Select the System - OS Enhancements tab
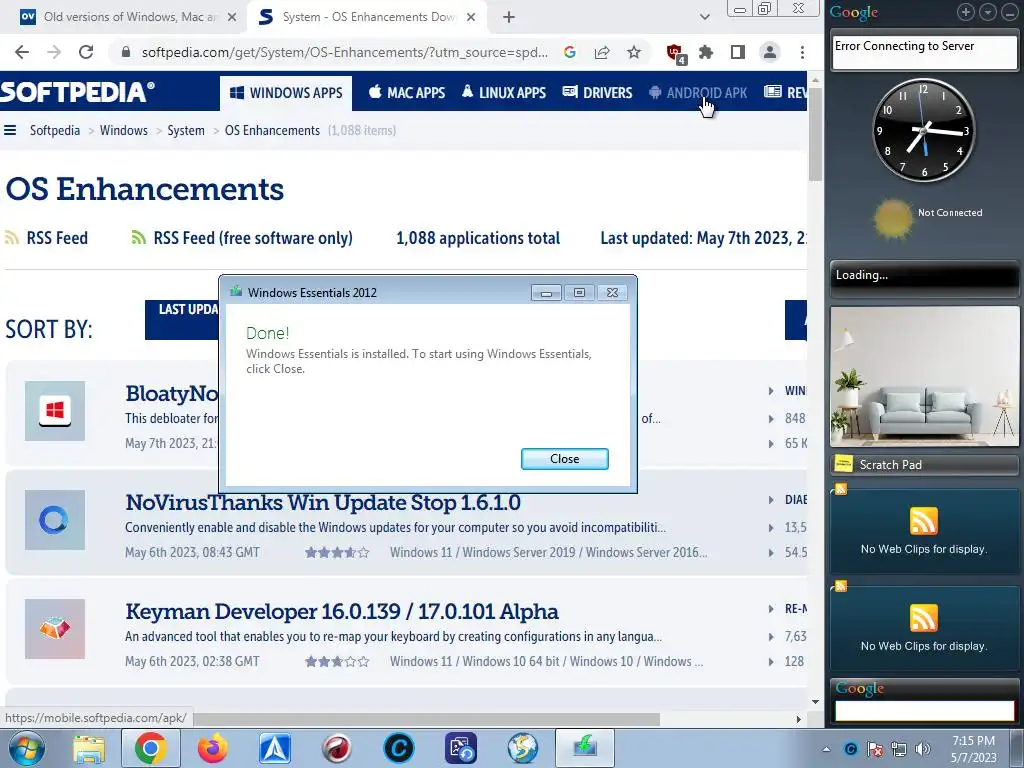The image size is (1024, 768). pos(366,17)
